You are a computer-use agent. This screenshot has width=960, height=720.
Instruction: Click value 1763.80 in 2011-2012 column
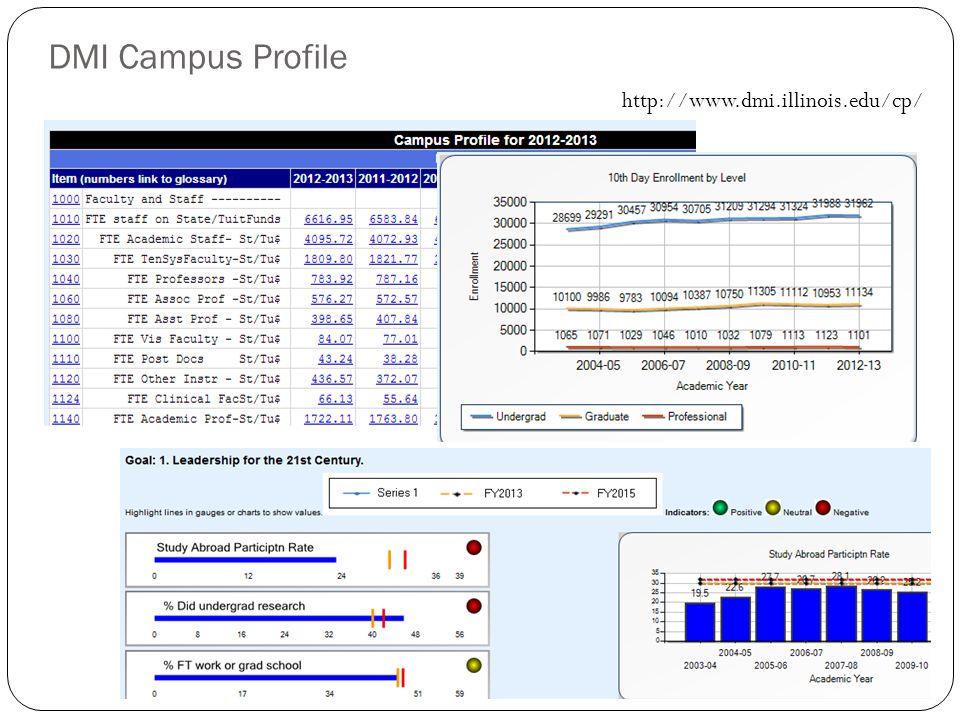coord(394,419)
